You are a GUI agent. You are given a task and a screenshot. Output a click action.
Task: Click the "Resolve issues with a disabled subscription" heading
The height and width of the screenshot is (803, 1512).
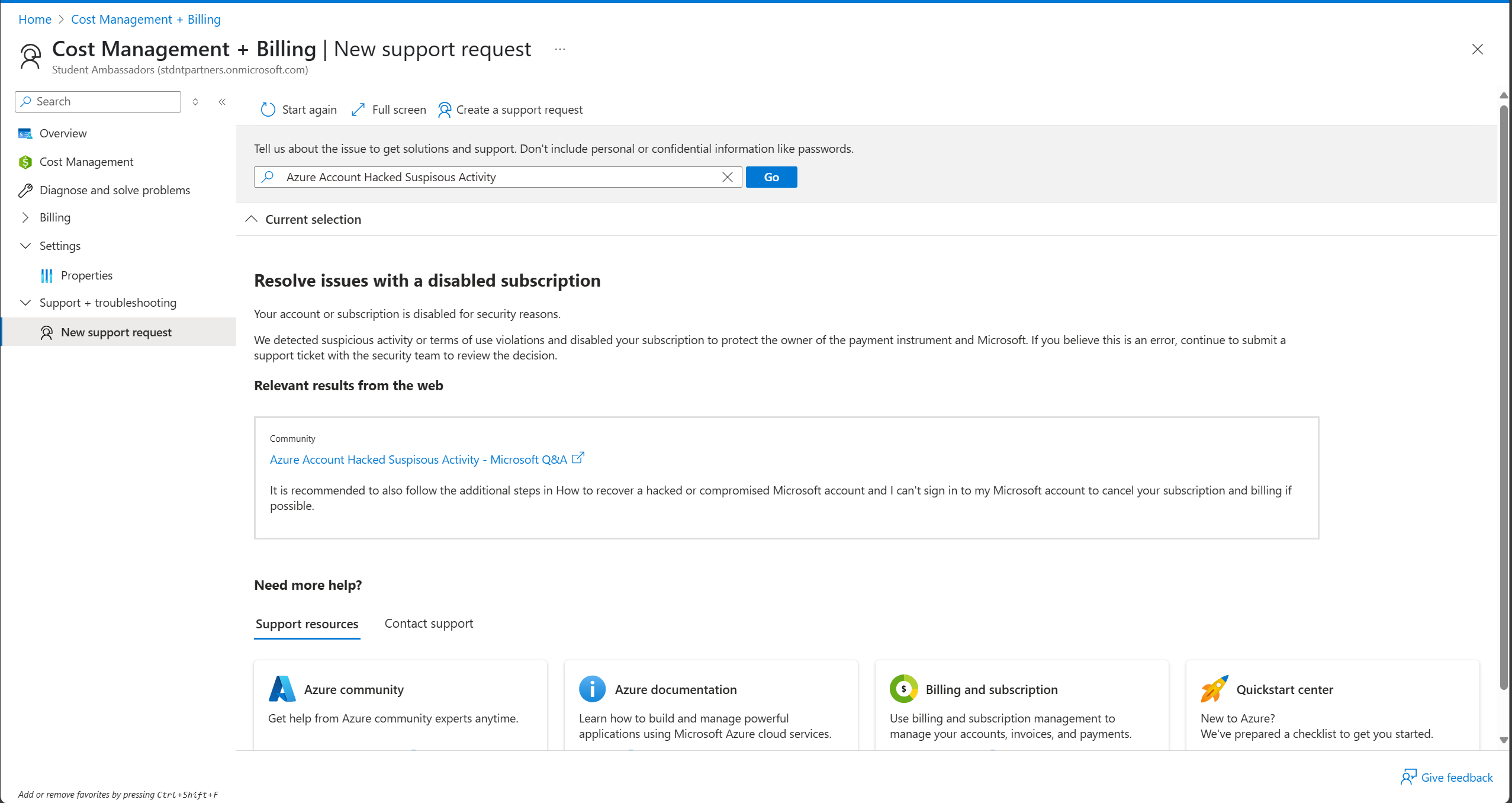pos(427,281)
